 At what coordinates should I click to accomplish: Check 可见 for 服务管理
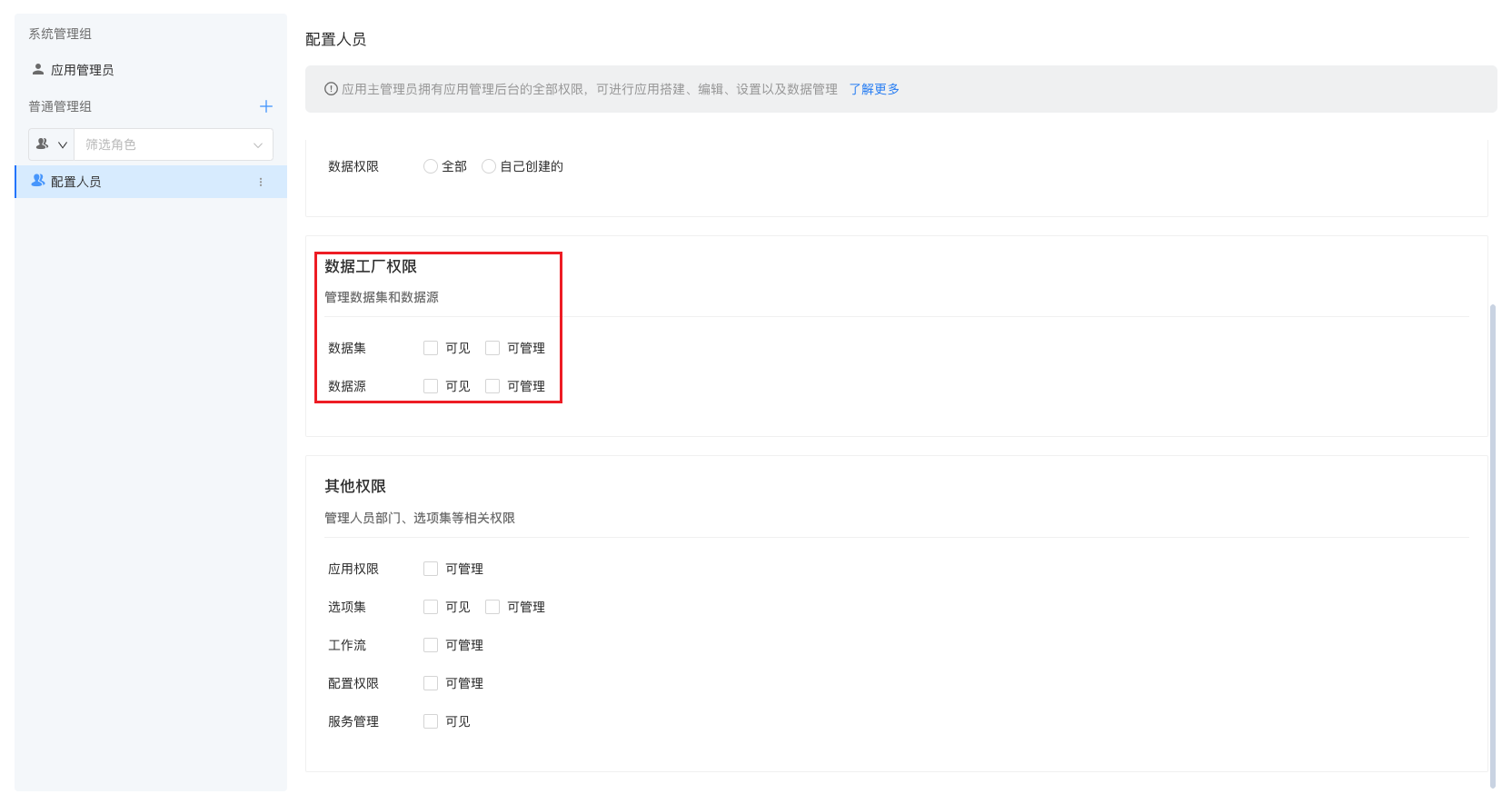pos(431,721)
